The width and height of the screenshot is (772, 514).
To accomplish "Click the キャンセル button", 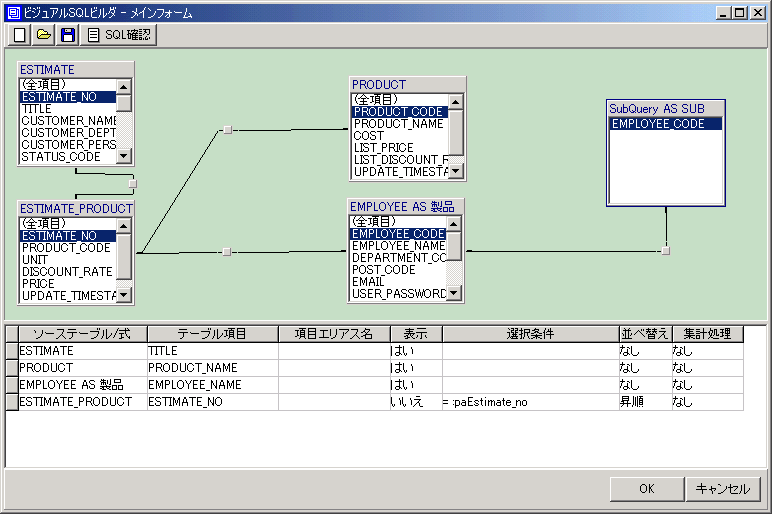I will (x=723, y=489).
